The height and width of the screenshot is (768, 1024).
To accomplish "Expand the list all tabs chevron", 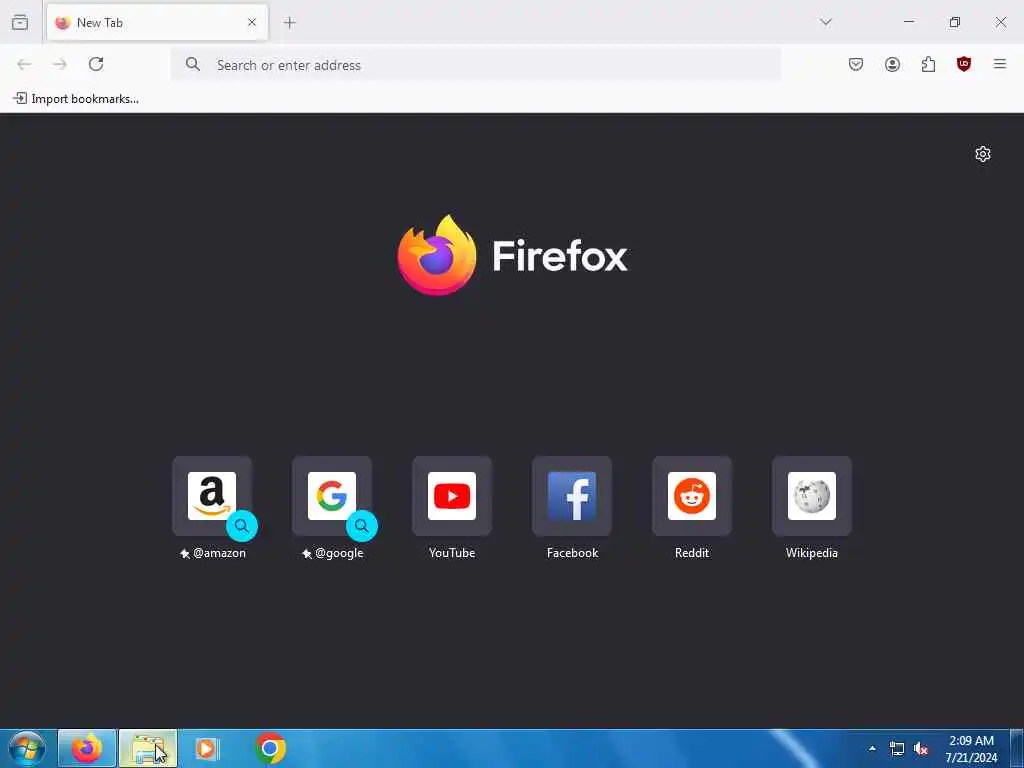I will [825, 22].
